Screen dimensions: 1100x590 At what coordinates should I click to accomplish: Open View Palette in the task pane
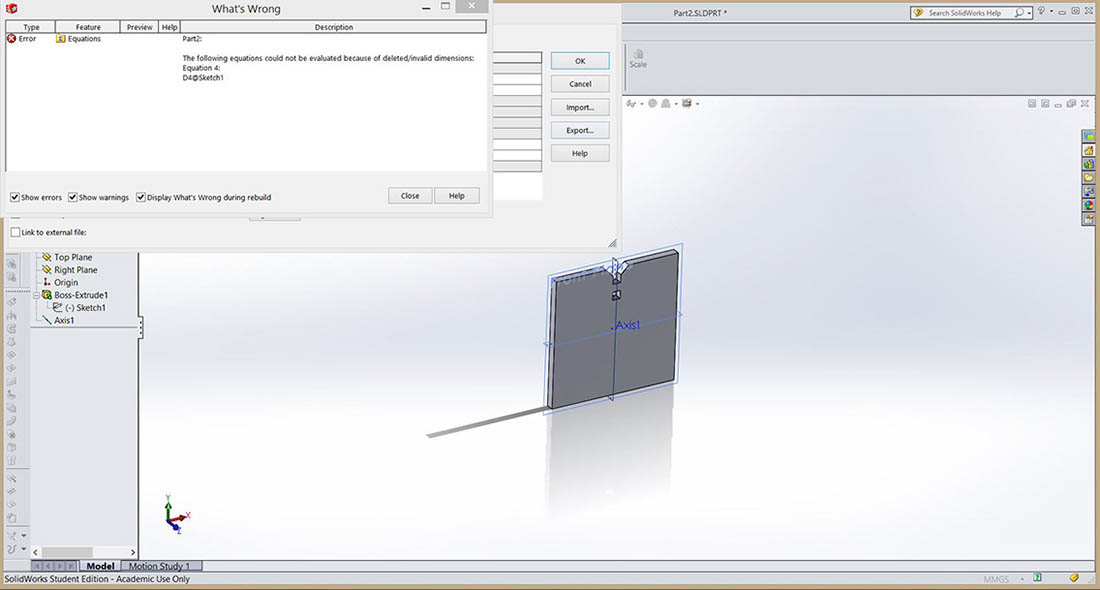(1089, 192)
